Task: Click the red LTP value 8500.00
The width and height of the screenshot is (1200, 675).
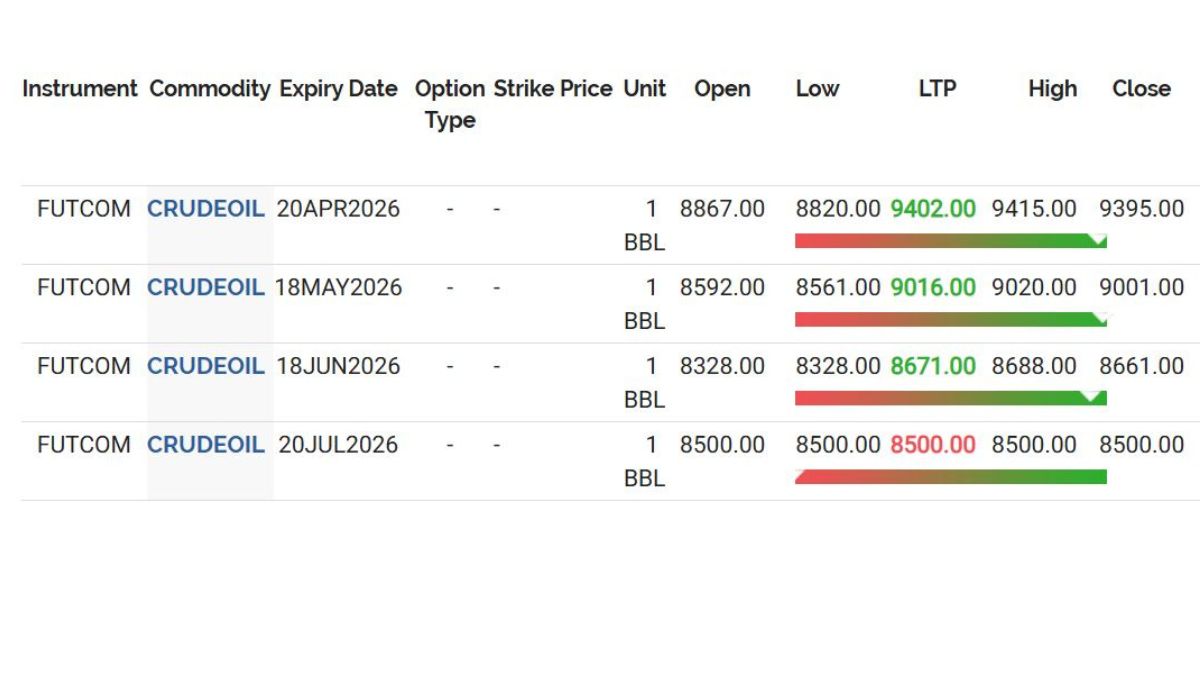Action: [933, 444]
